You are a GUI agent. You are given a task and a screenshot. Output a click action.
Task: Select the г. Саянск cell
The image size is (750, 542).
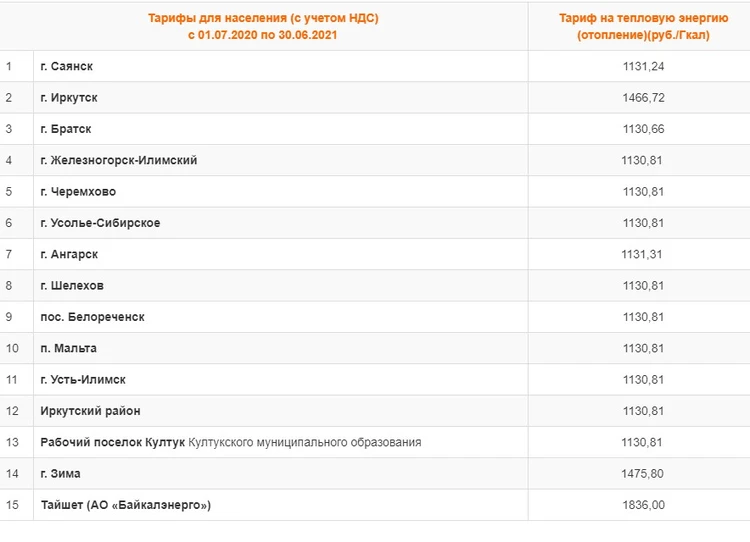click(x=67, y=66)
